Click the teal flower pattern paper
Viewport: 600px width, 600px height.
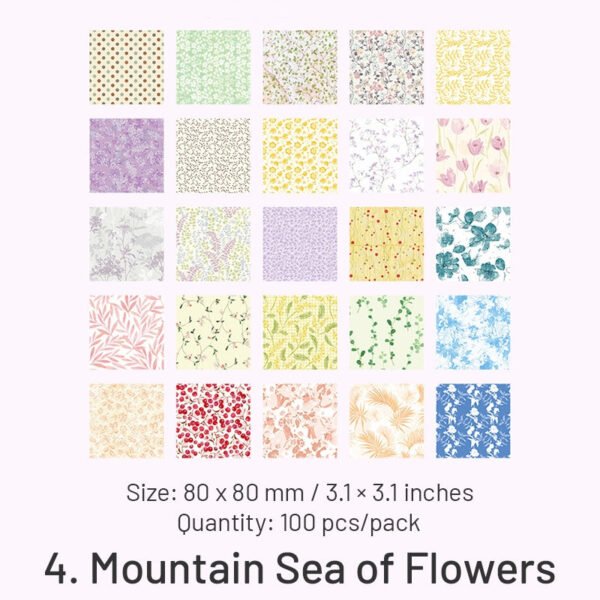[x=473, y=244]
